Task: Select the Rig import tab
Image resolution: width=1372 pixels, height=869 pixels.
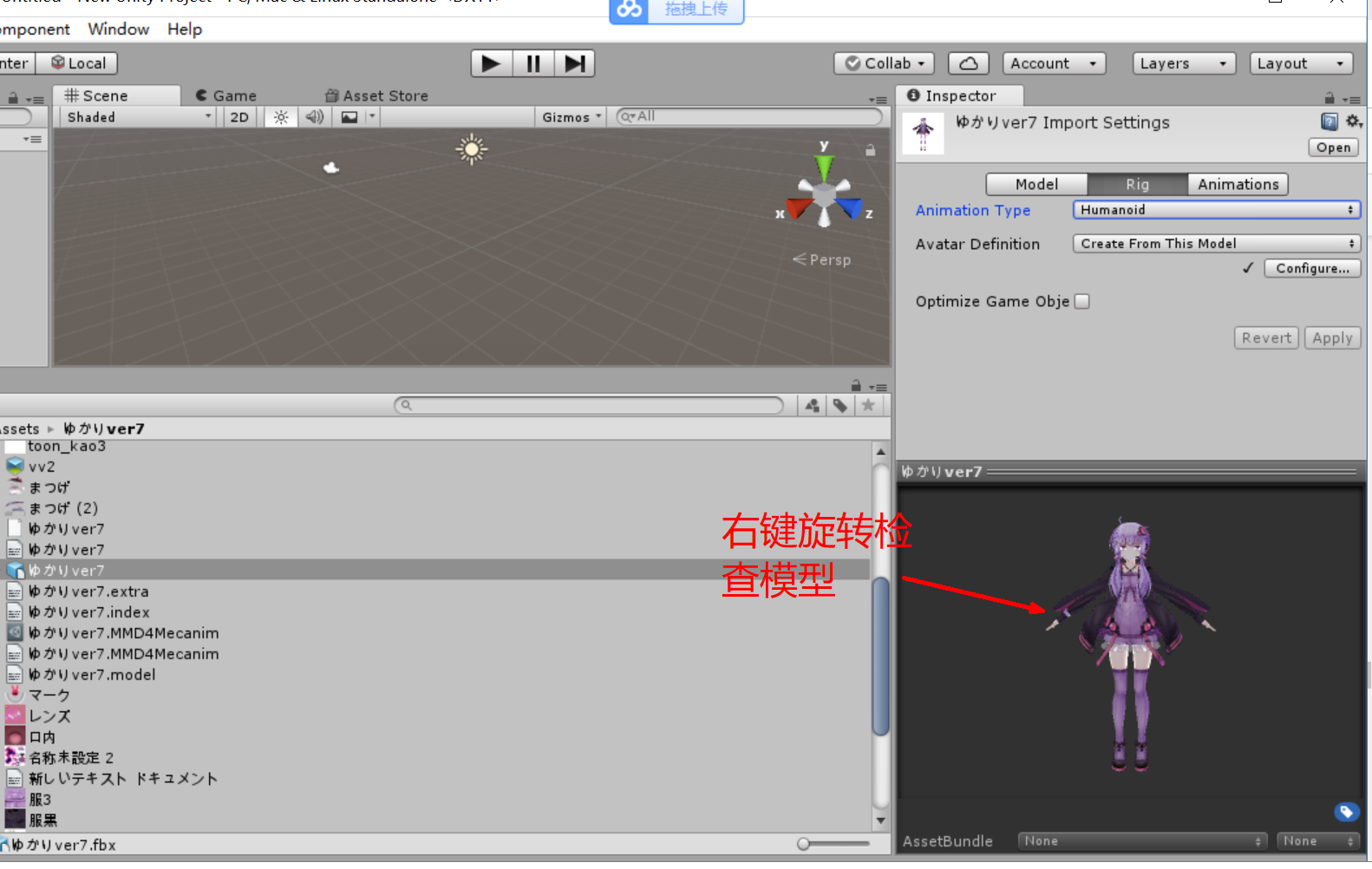Action: click(1137, 184)
